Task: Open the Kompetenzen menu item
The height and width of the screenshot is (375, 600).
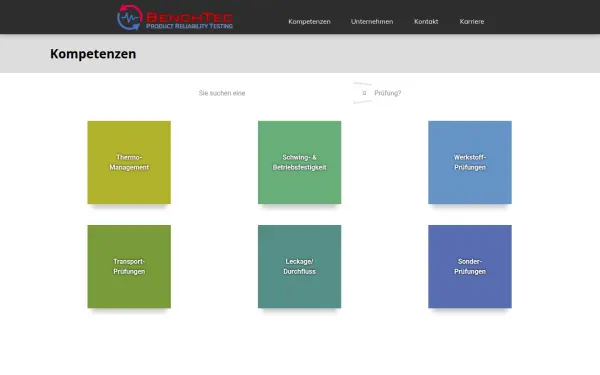Action: [x=309, y=21]
